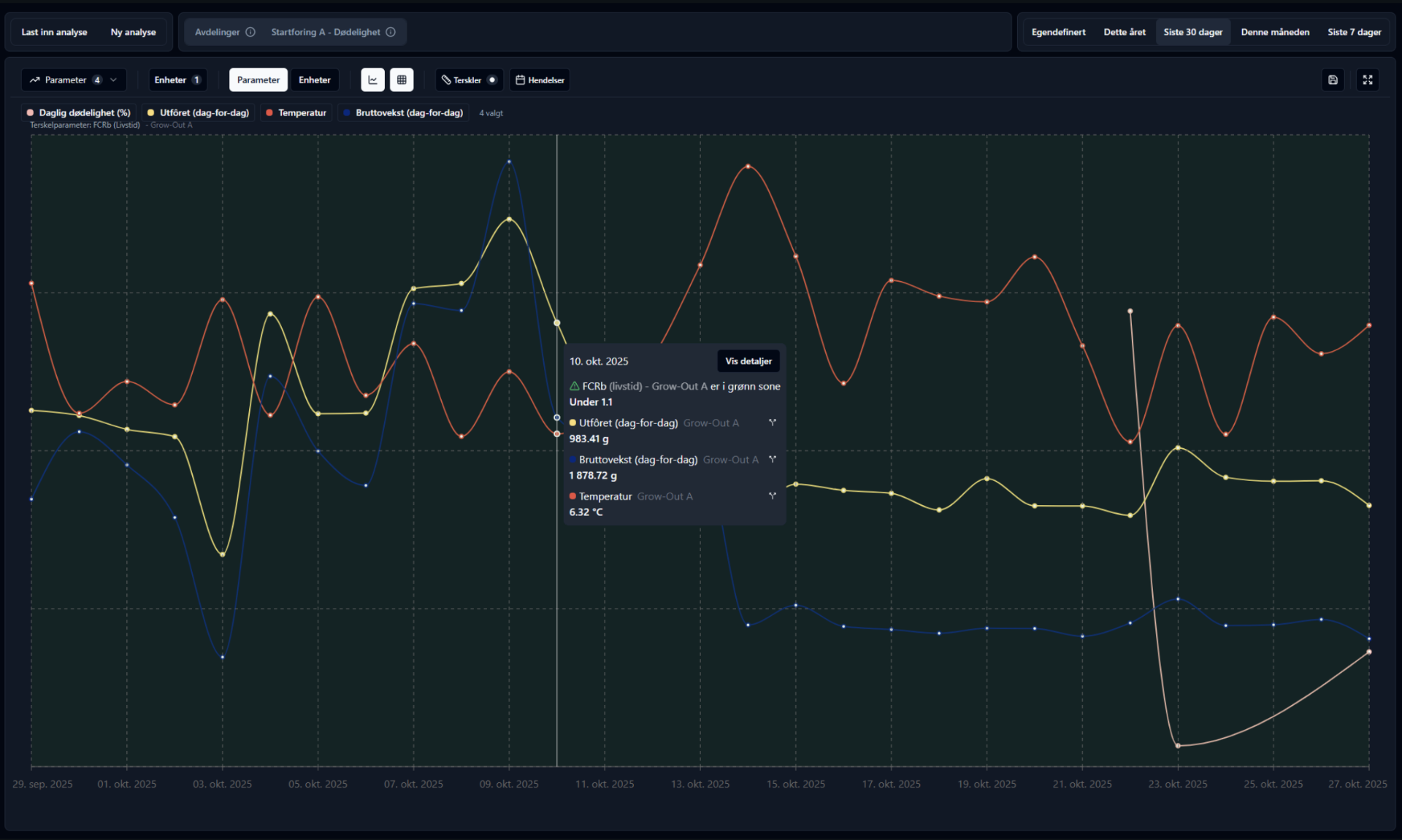Click the Vis detaljer button

click(748, 361)
